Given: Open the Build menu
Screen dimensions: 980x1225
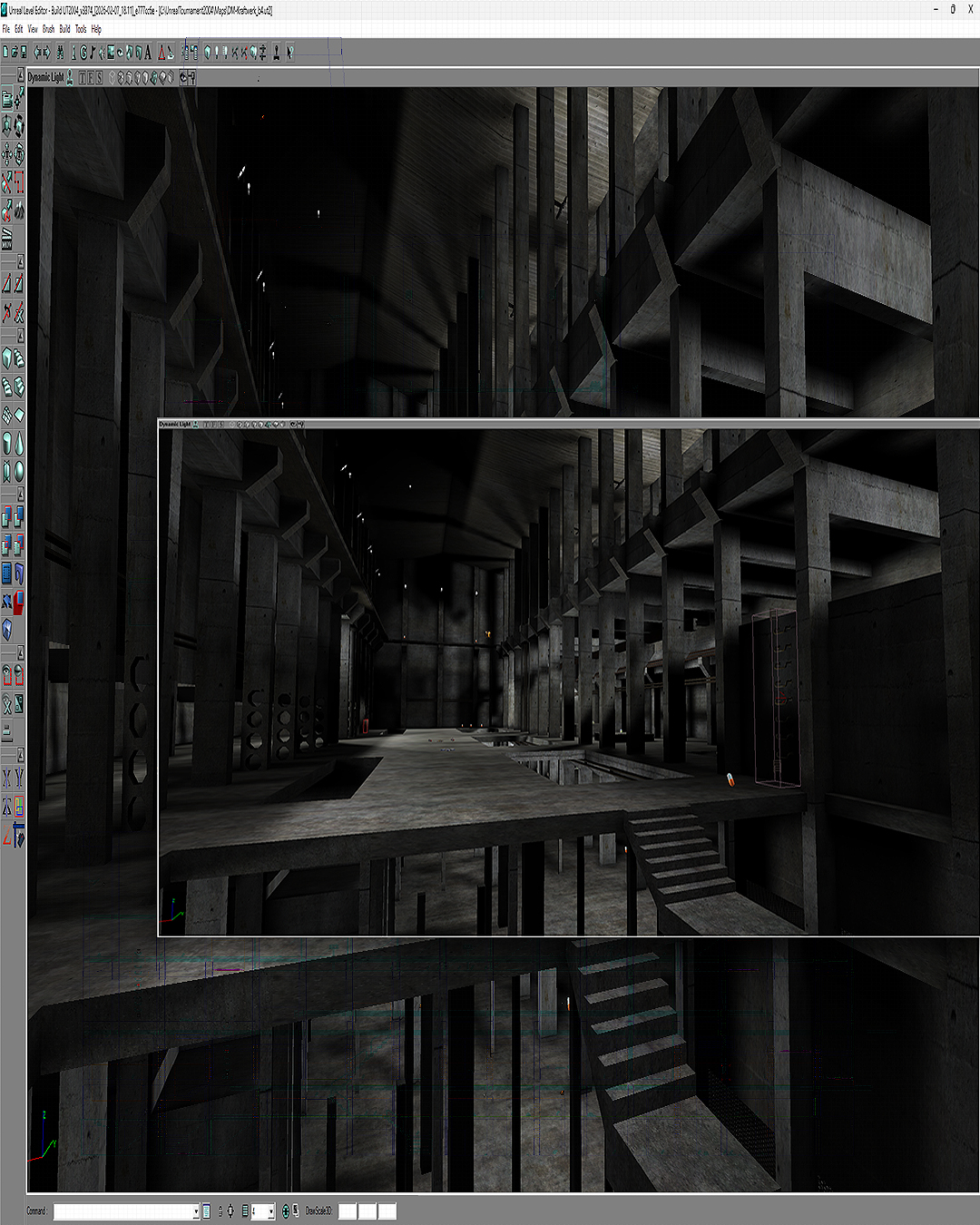Looking at the screenshot, I should pyautogui.click(x=64, y=29).
